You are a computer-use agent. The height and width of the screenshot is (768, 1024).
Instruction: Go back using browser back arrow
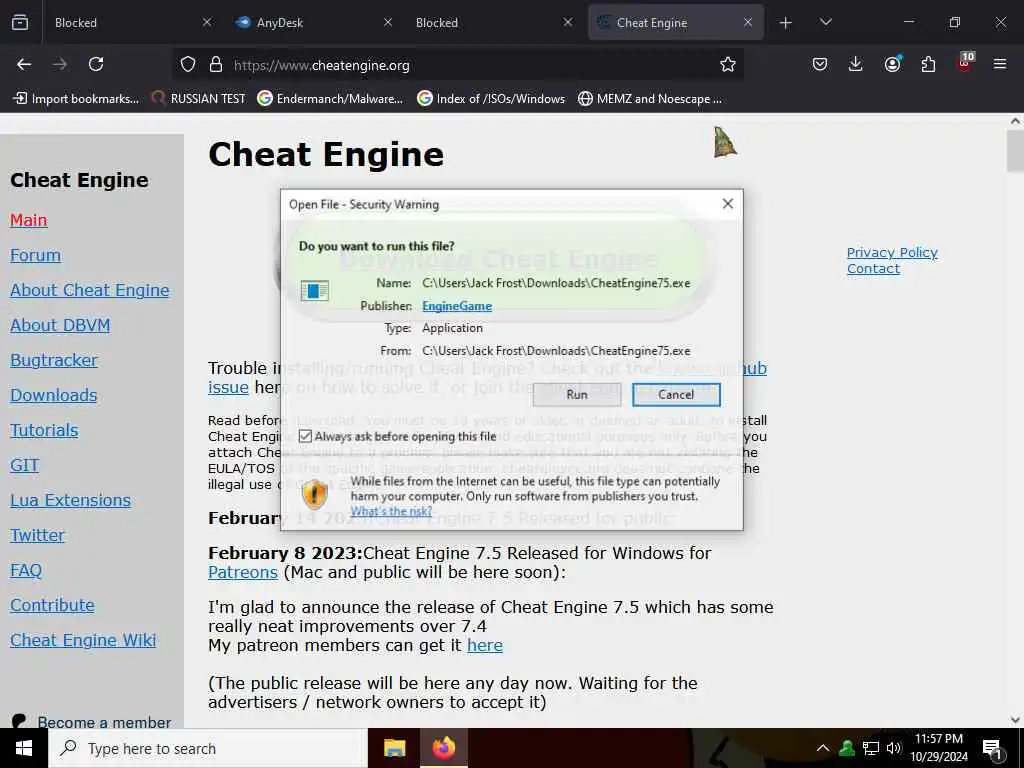[24, 64]
